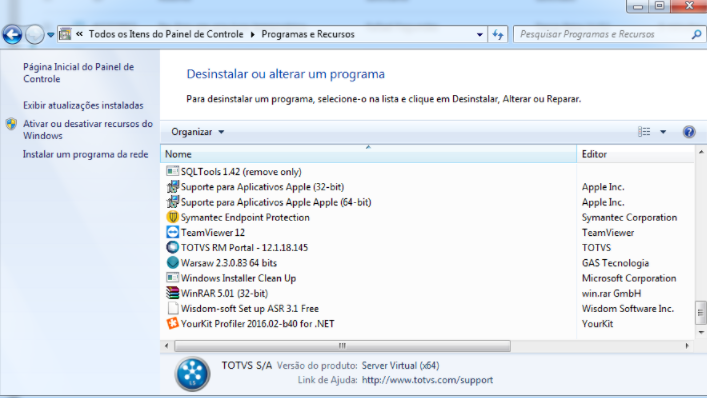Click the vertical scrollbar thumb
707x398 pixels.
coord(701,313)
